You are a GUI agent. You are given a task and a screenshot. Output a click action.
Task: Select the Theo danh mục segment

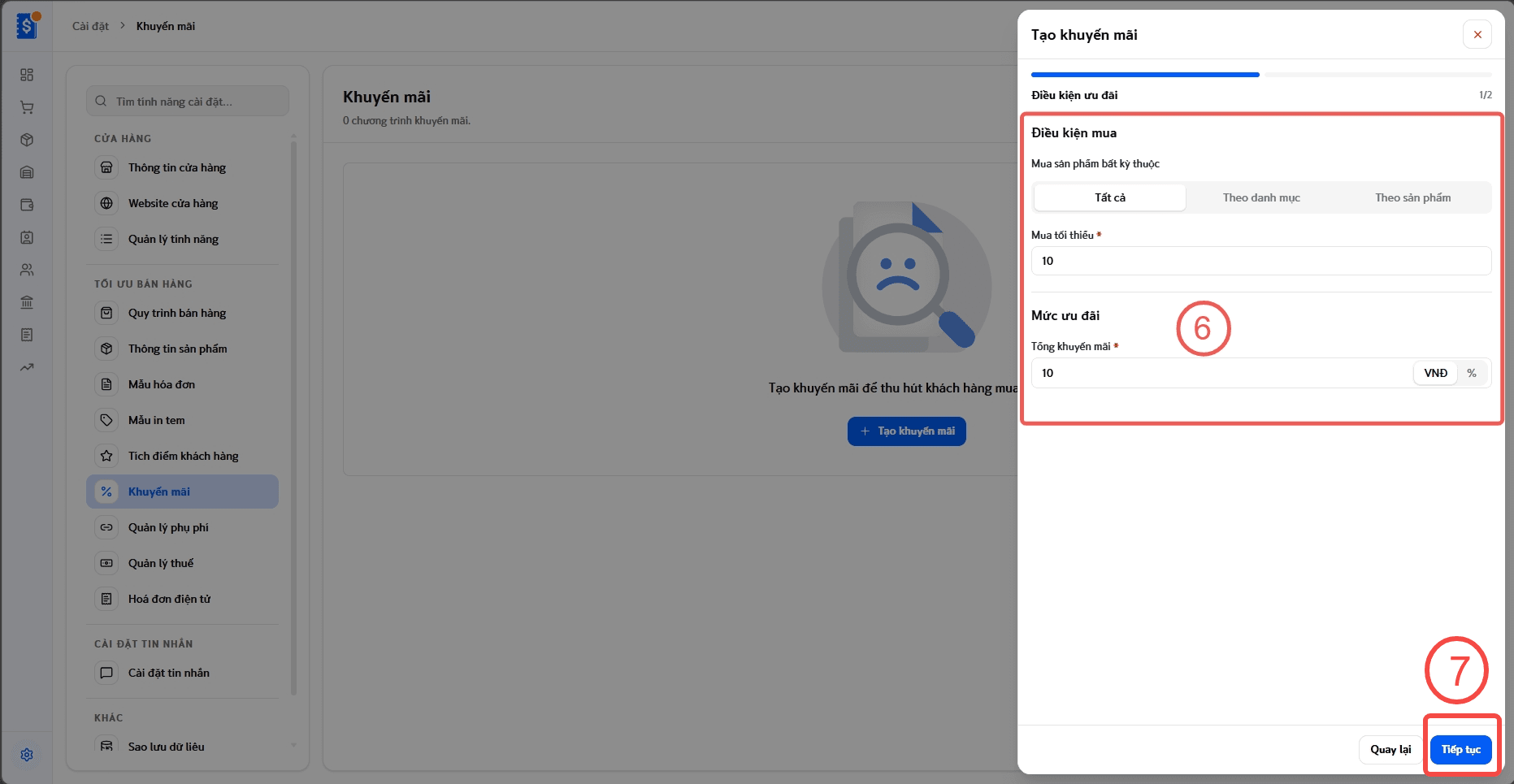point(1261,197)
